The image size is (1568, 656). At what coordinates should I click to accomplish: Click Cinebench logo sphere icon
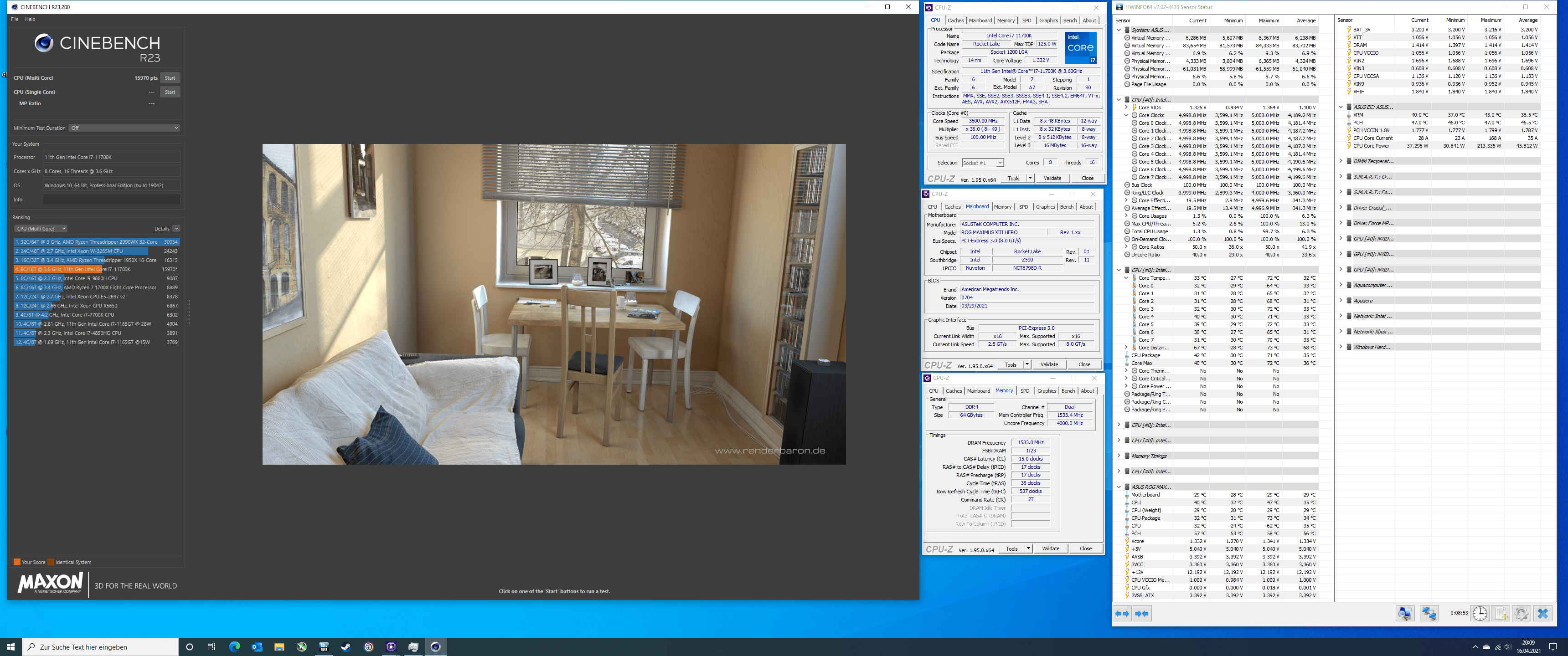coord(44,43)
